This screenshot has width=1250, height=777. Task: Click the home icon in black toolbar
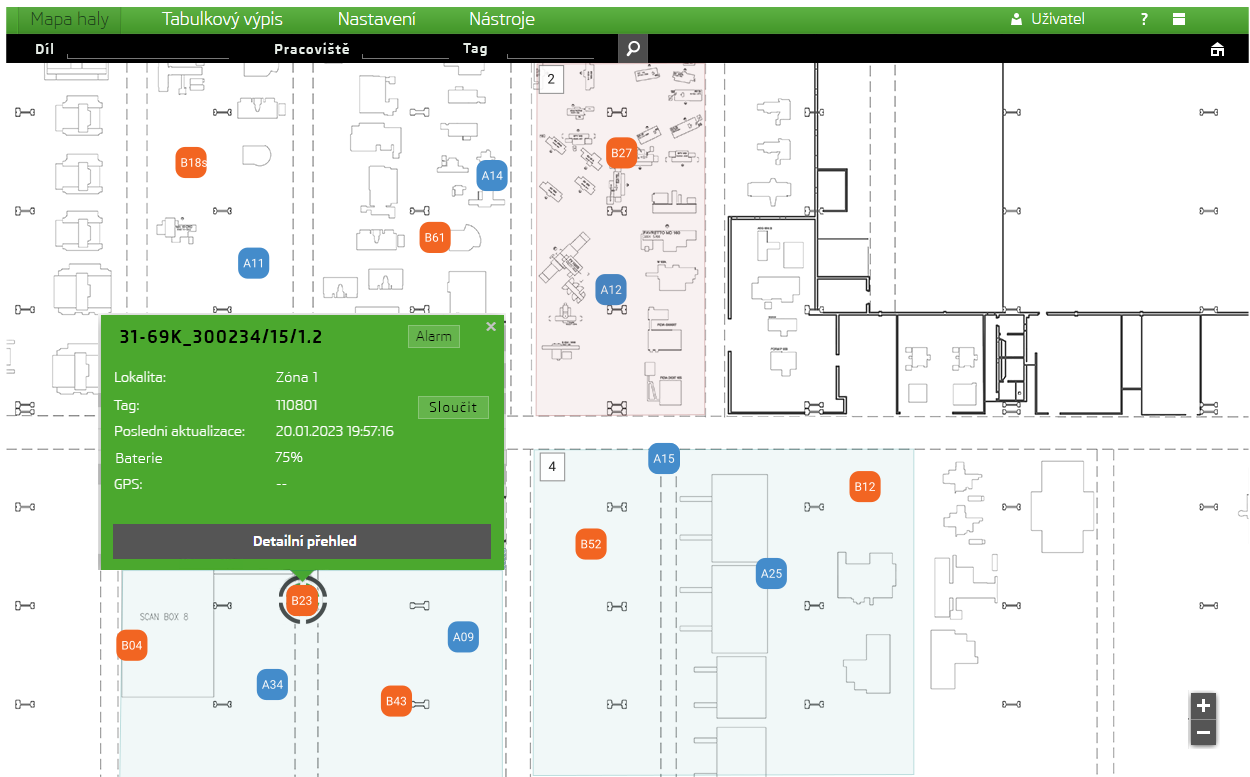[x=1217, y=50]
